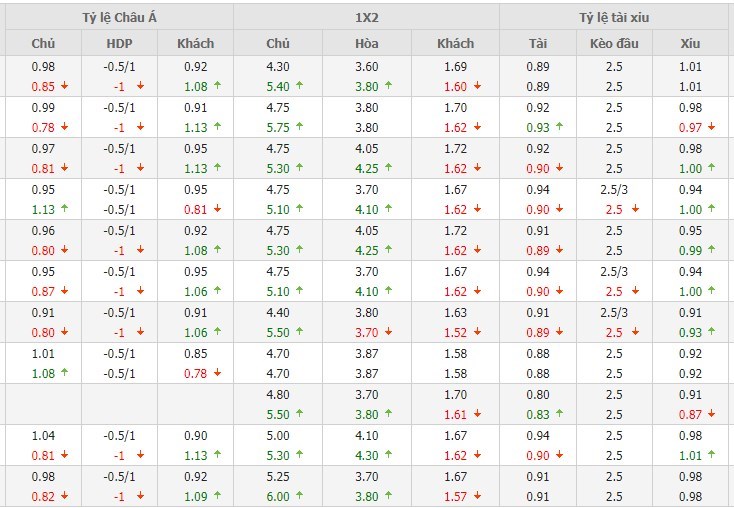Click the green up arrow beside 0.83
Screen dimensions: 734x508
coord(559,414)
